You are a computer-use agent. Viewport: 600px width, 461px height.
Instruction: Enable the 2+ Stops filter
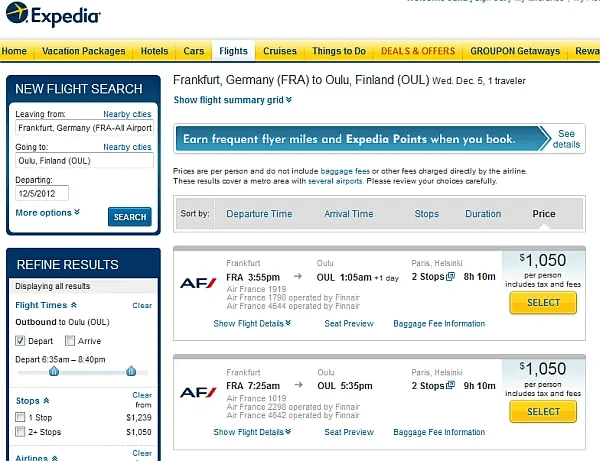(20, 432)
